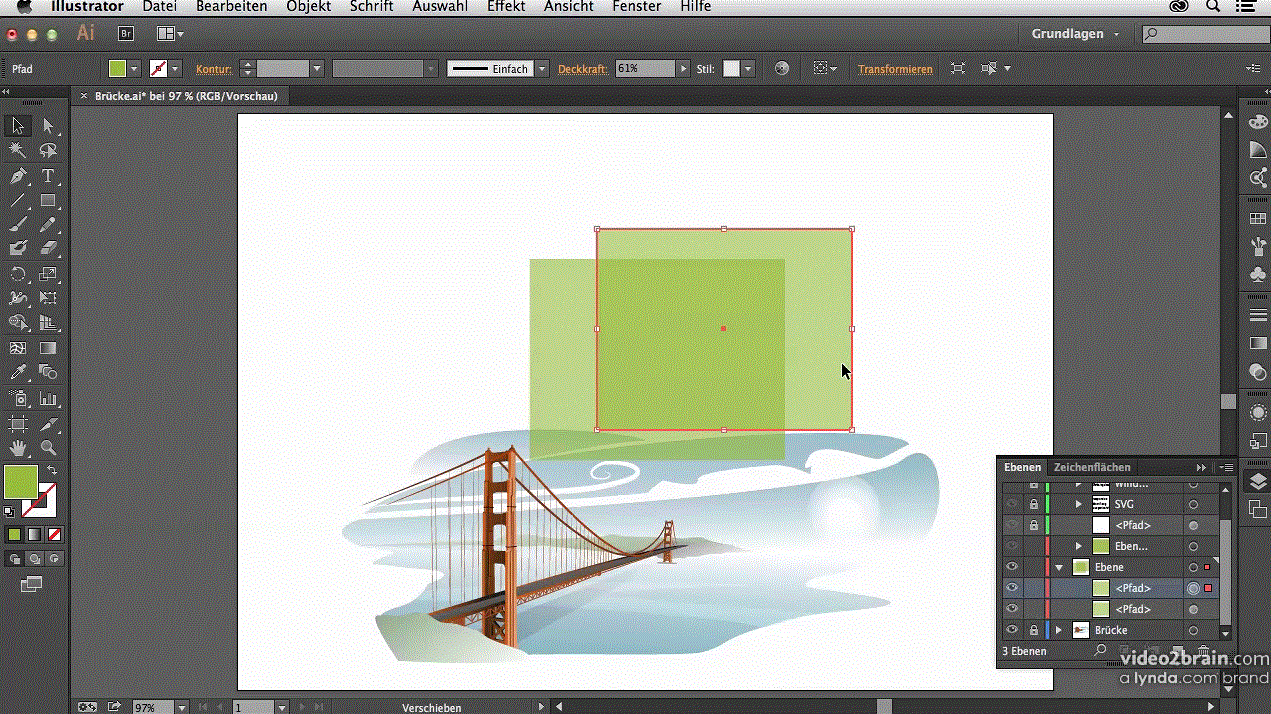Activate the Scale tool

tap(48, 274)
